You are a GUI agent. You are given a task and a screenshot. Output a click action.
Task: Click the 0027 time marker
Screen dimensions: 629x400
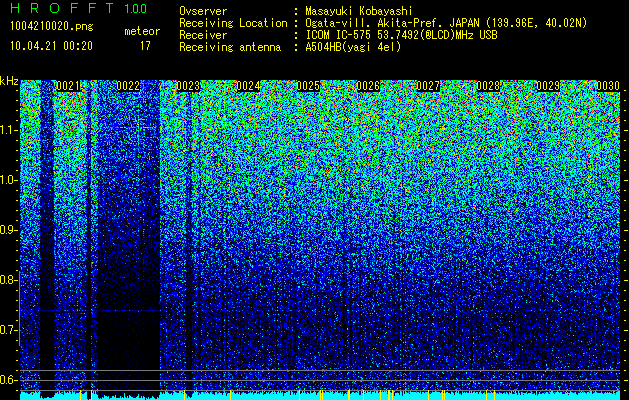coord(428,86)
